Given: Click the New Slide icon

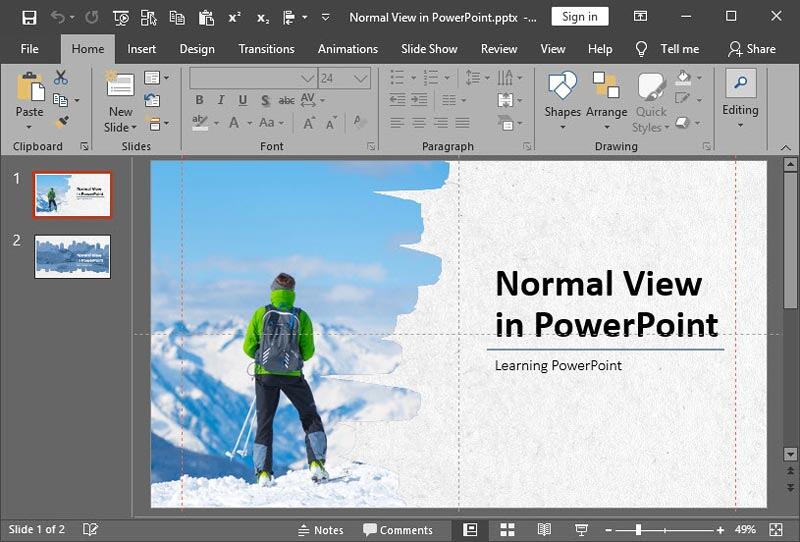Looking at the screenshot, I should point(120,84).
